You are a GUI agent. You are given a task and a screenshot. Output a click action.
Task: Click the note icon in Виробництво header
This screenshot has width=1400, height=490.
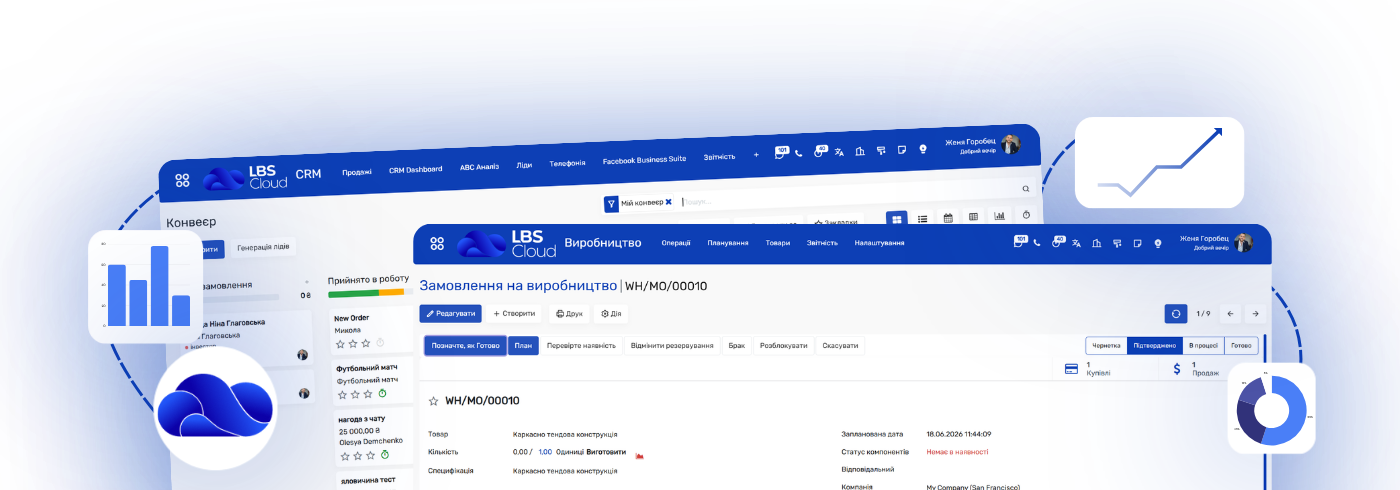click(x=1137, y=243)
